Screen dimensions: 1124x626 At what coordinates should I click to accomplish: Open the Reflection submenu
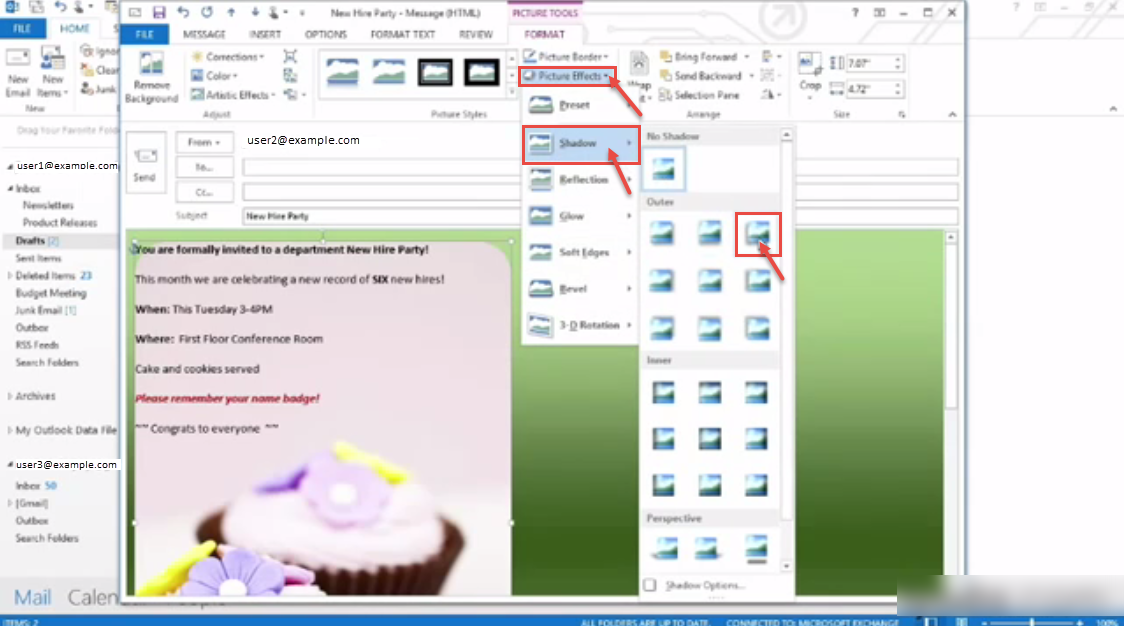tap(583, 180)
